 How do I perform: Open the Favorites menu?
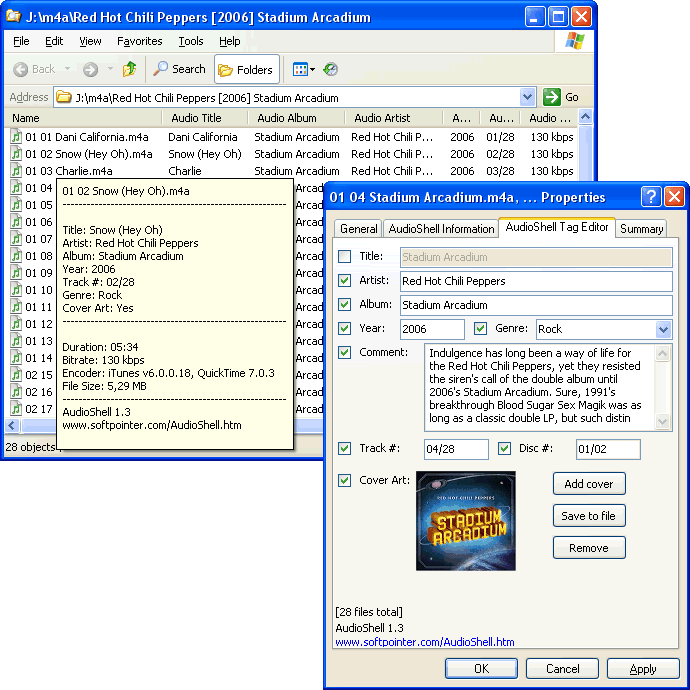pyautogui.click(x=139, y=41)
